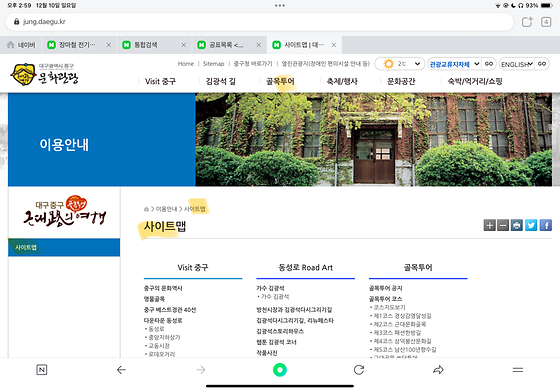
Task: Open 골목투어 공지 link
Action: click(386, 288)
